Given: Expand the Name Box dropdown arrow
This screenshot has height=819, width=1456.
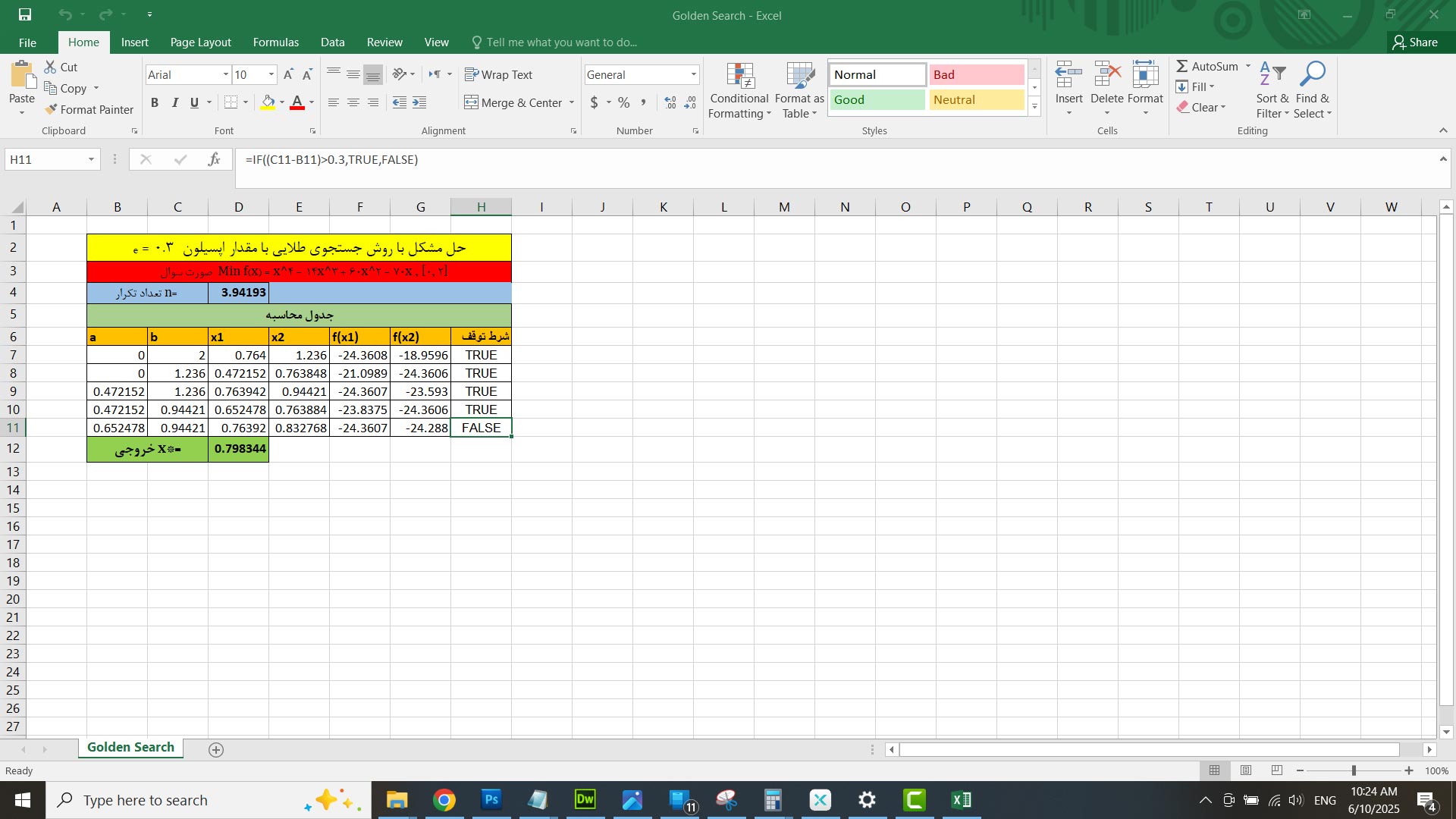Looking at the screenshot, I should click(91, 159).
